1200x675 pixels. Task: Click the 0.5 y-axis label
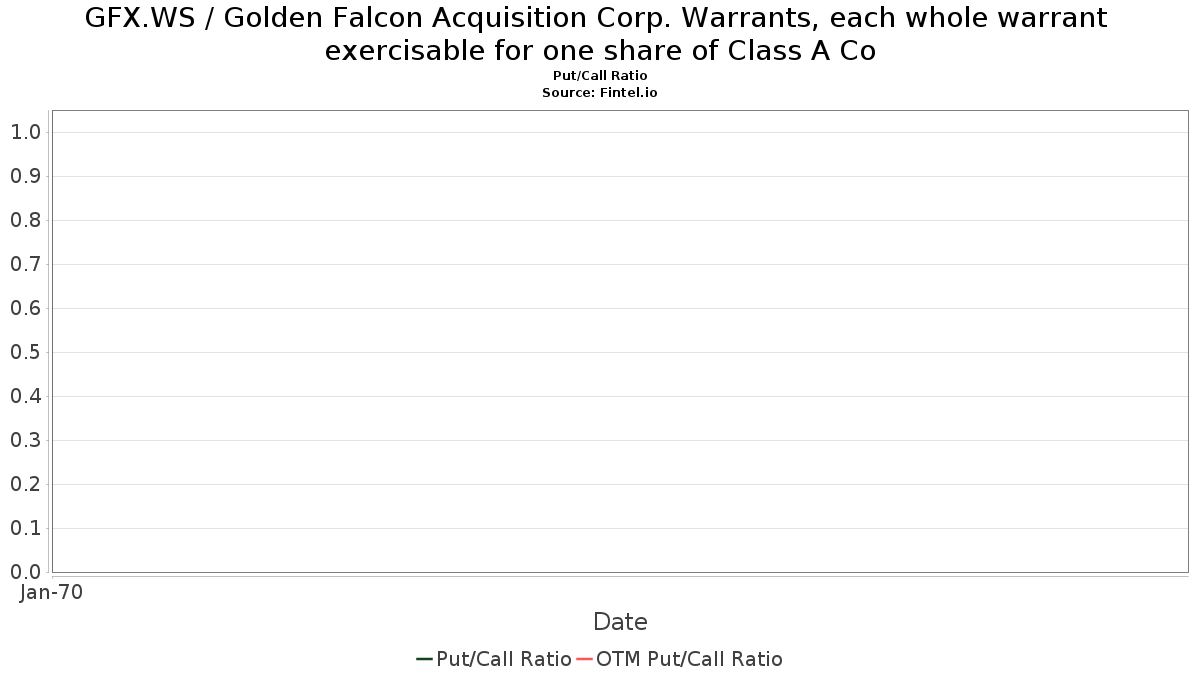[25, 352]
